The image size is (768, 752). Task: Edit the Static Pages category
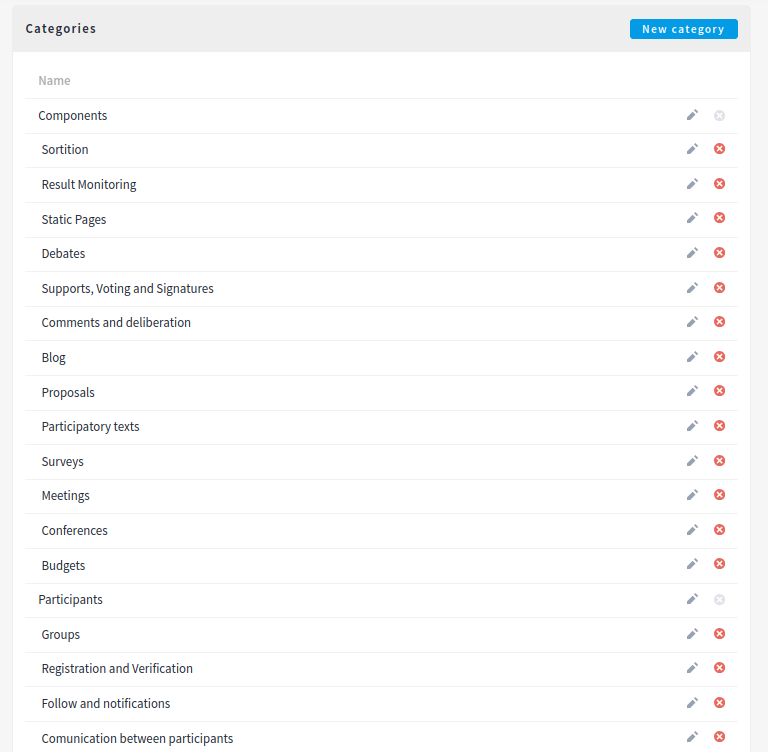[692, 218]
